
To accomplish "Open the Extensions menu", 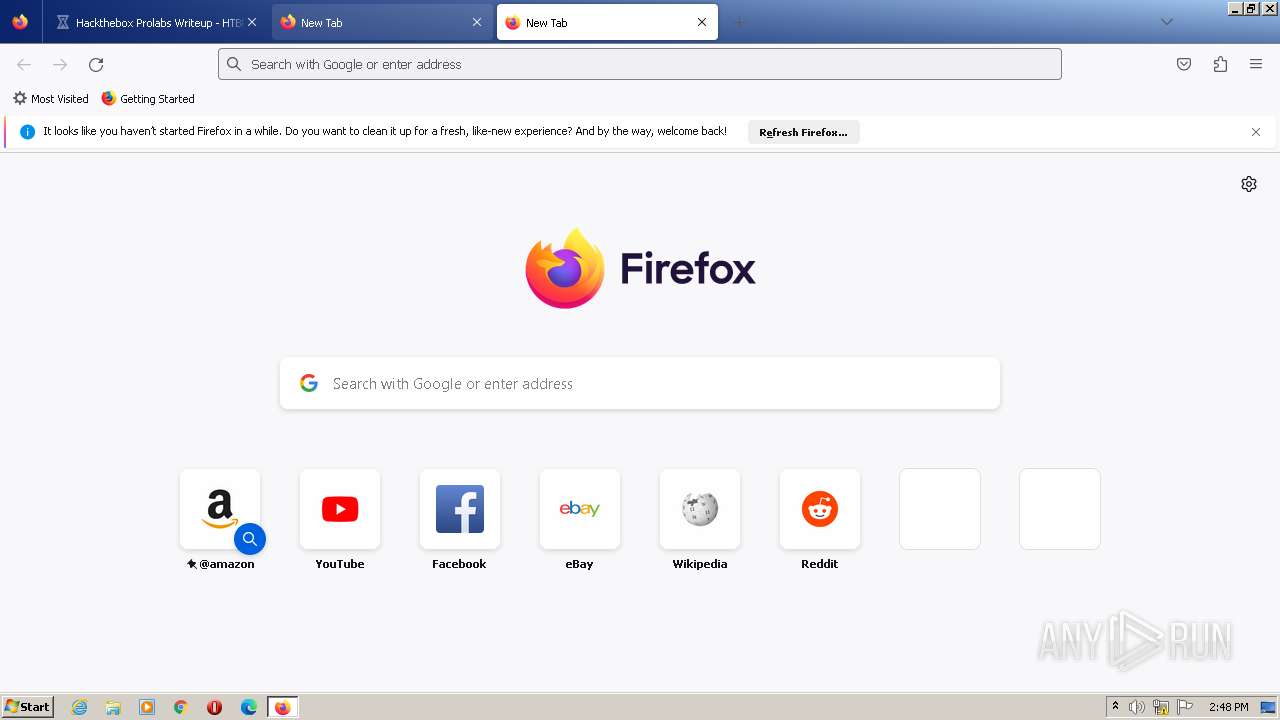I will coord(1220,64).
